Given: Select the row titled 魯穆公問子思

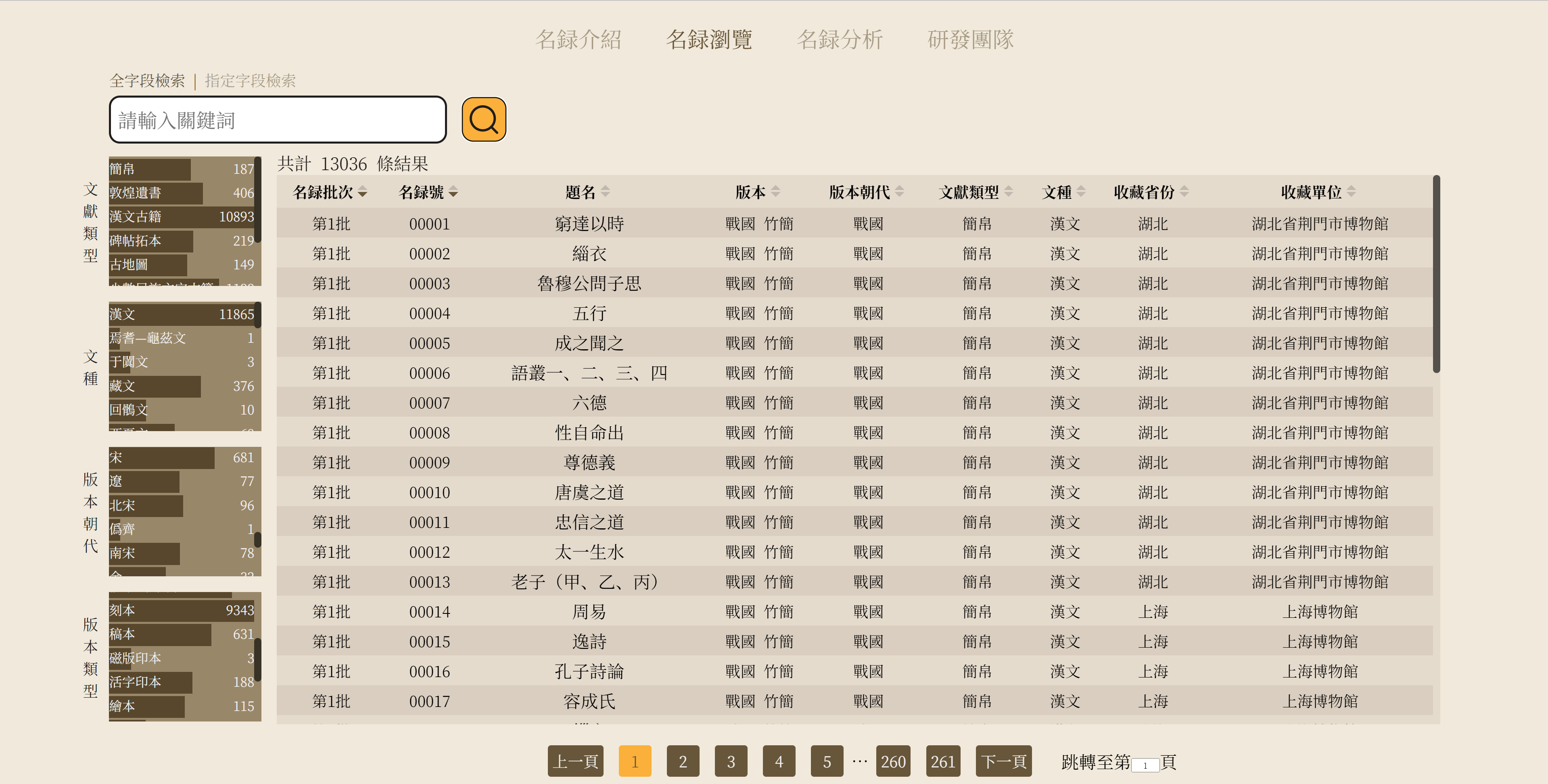Looking at the screenshot, I should (854, 283).
